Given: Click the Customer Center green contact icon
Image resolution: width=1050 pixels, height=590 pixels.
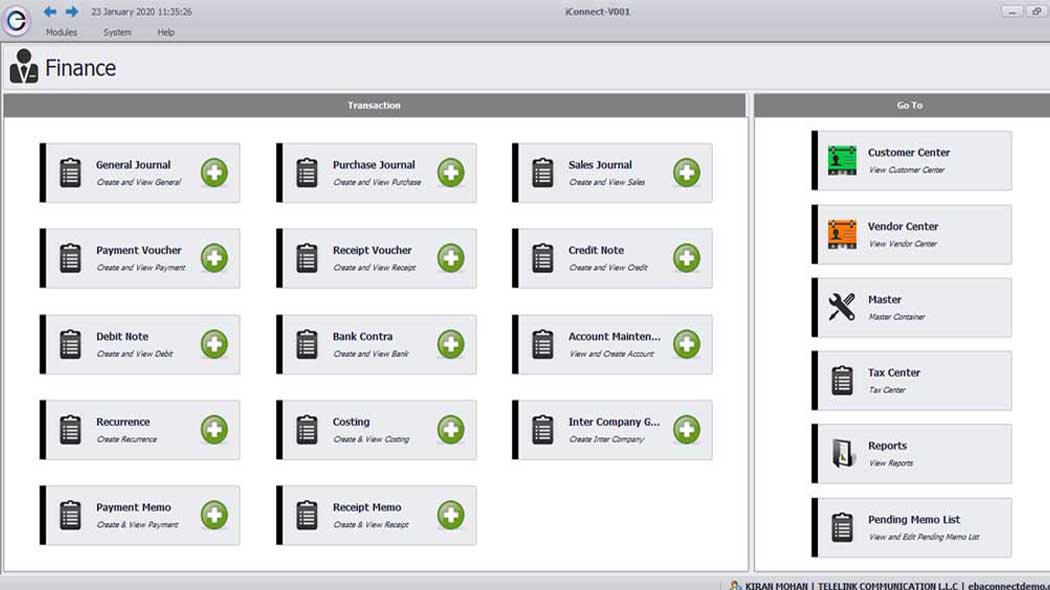Looking at the screenshot, I should pyautogui.click(x=842, y=161).
